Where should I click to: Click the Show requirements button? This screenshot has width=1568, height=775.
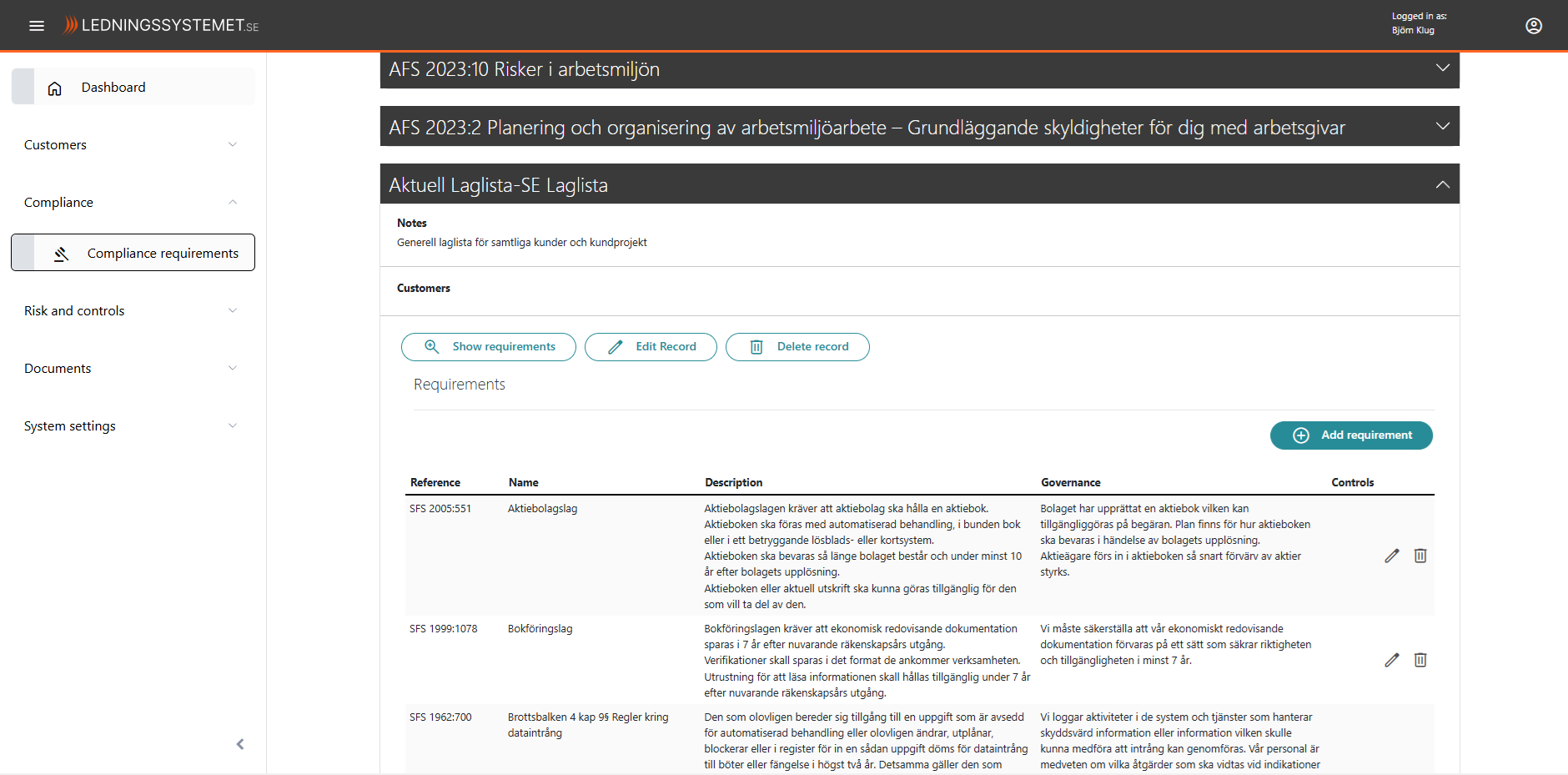488,347
